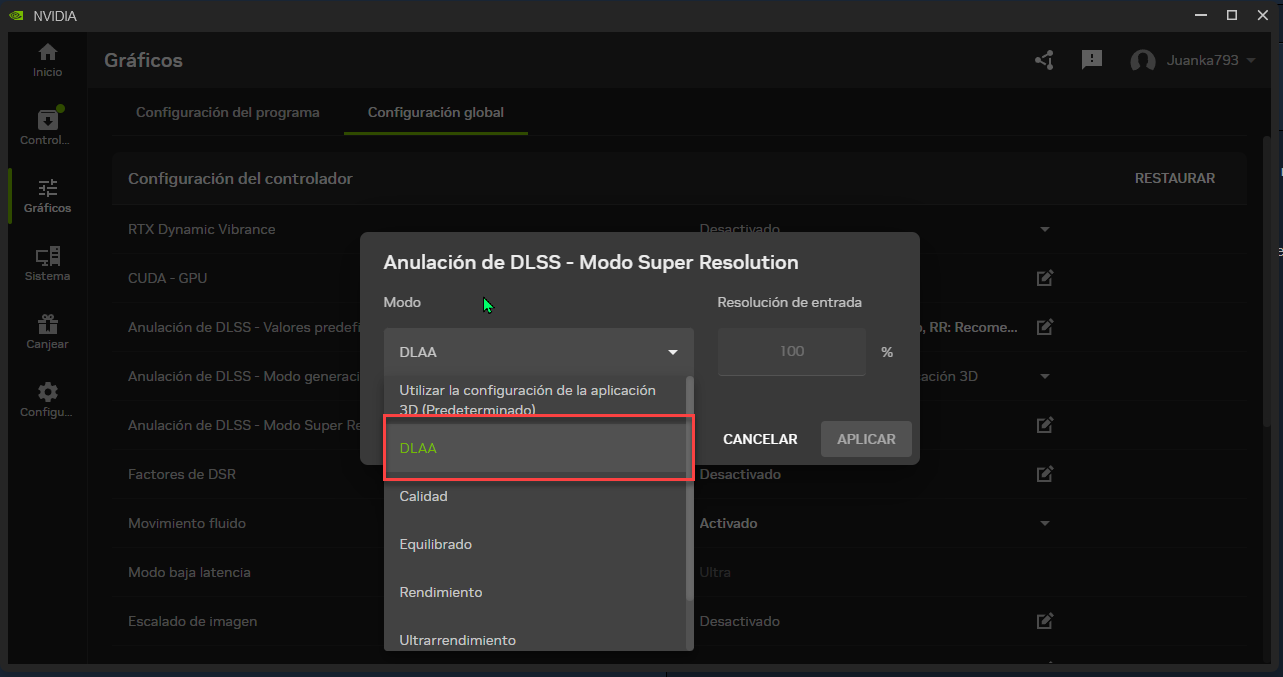Screen dimensions: 1283x677
Task: Select the Calidad mode option
Action: coord(535,496)
